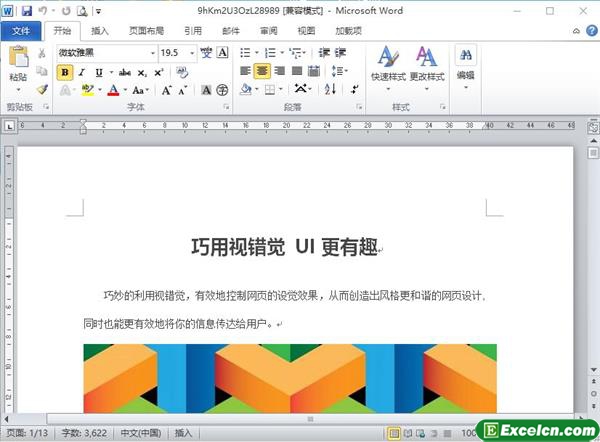This screenshot has width=600, height=442.
Task: Switch to the 邮件 Mailings tab
Action: tap(231, 31)
